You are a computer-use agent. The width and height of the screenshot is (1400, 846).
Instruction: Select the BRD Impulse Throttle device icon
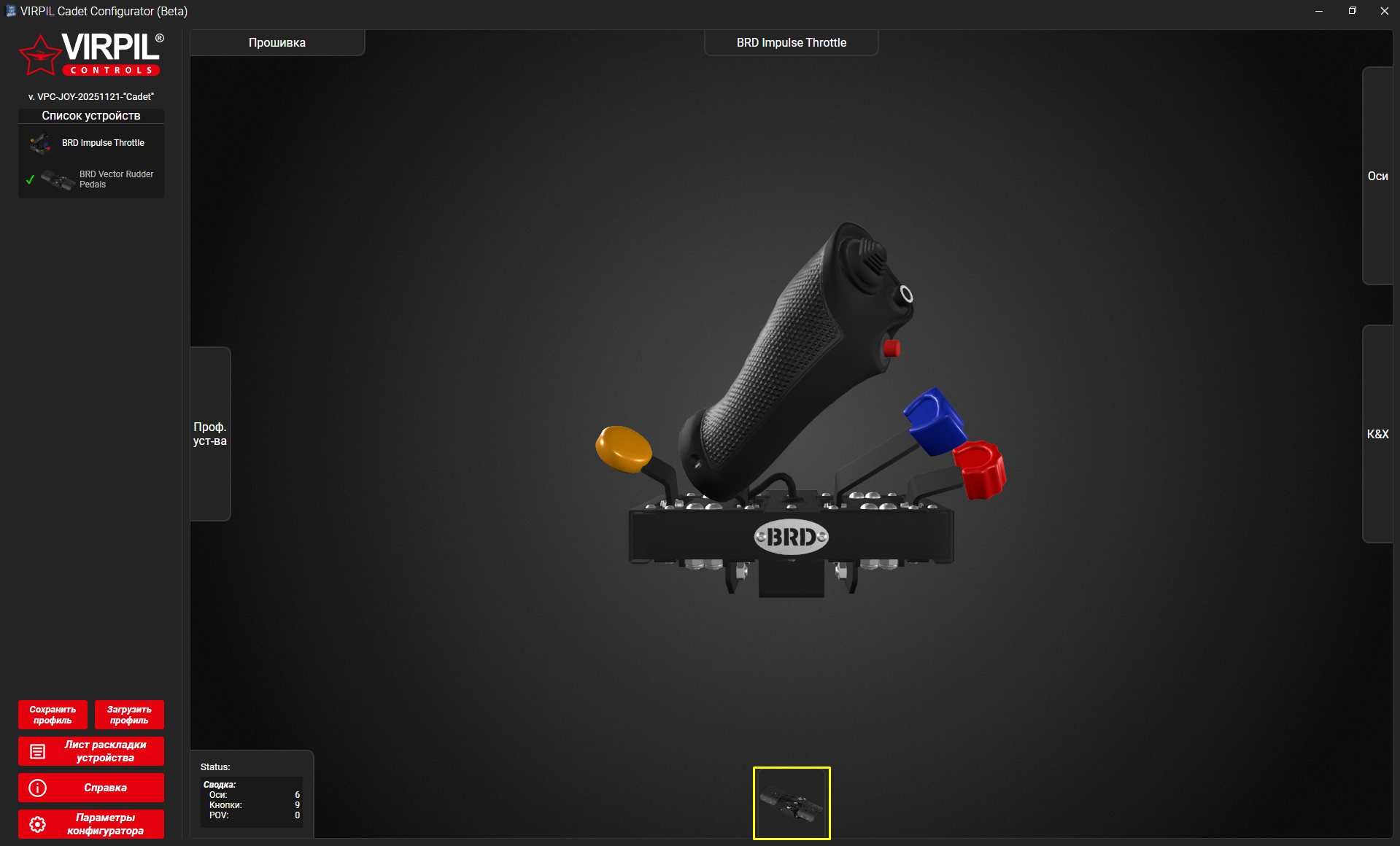point(41,144)
